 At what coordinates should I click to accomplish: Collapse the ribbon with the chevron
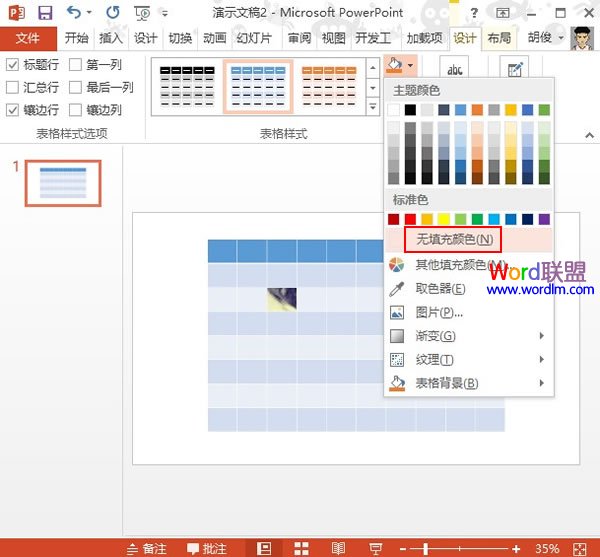589,135
